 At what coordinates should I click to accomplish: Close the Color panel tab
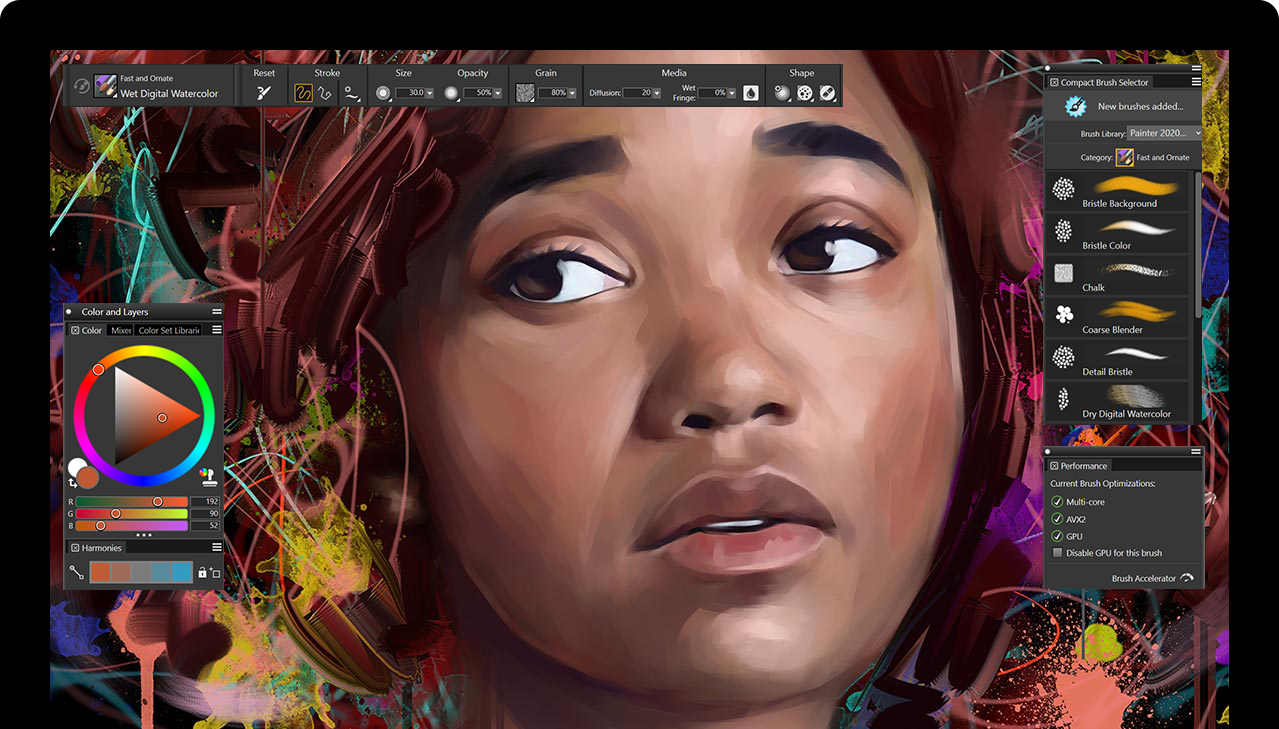[x=74, y=330]
